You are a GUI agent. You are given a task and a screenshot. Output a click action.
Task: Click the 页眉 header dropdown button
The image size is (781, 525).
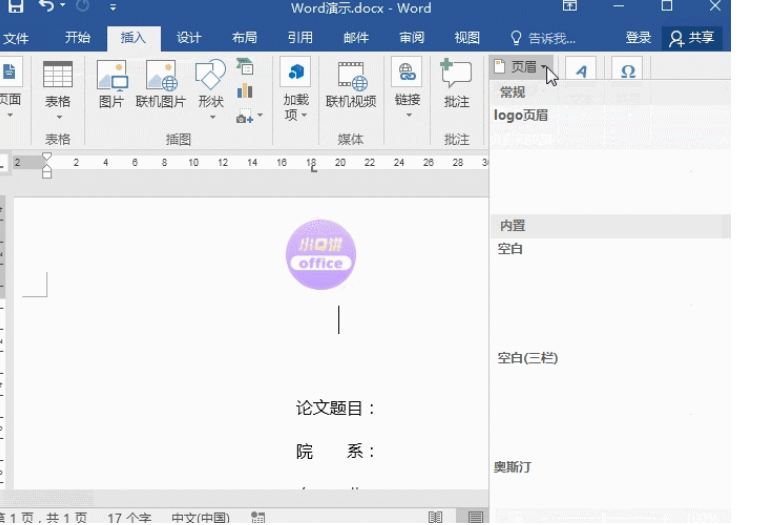click(521, 67)
